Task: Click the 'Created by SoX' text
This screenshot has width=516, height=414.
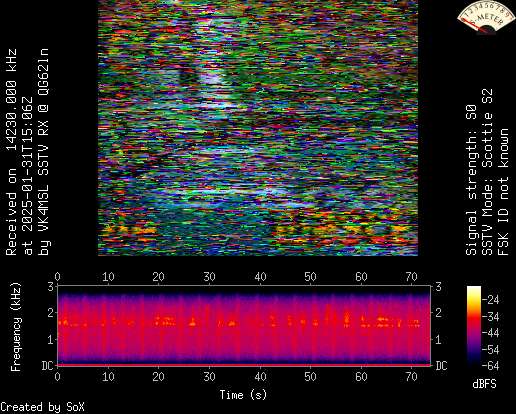Action: pos(42,407)
